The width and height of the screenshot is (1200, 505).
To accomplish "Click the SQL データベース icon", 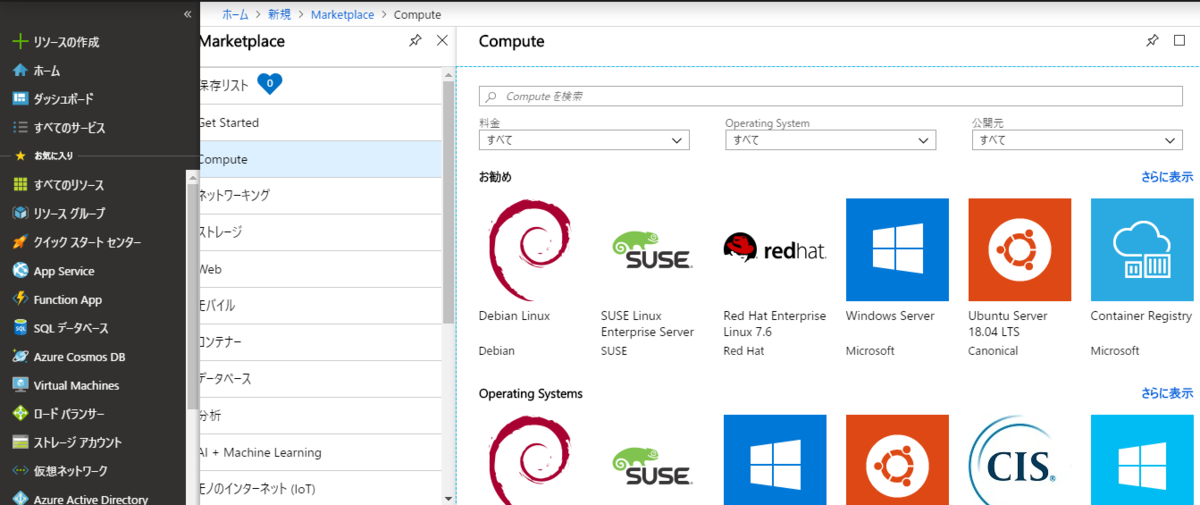I will [19, 328].
